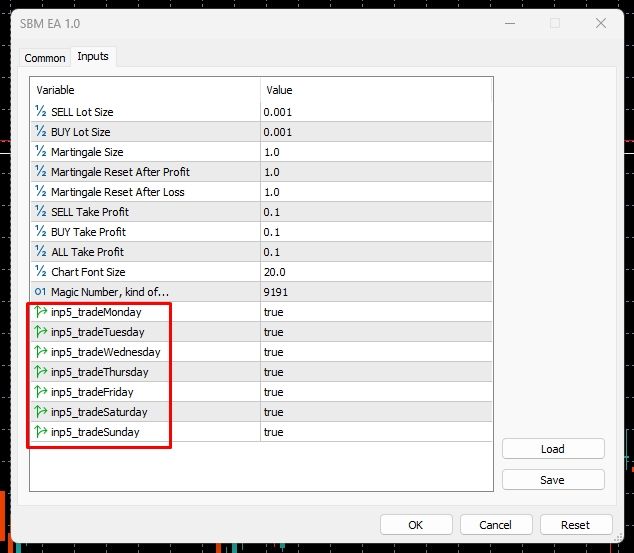Viewport: 634px width, 553px height.
Task: Select the 'Martingale Size' variable name
Action: point(87,152)
